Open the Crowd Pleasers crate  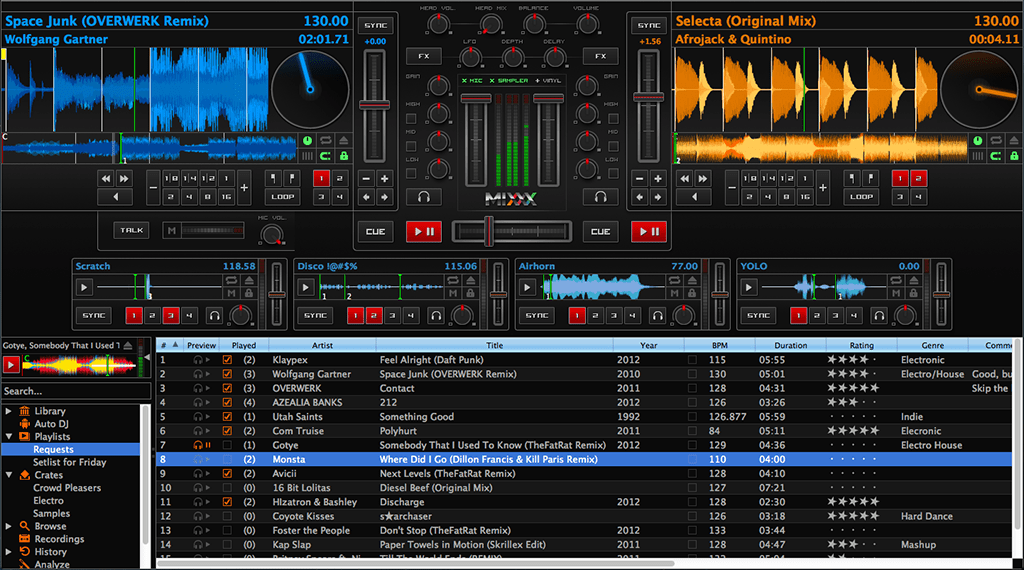click(67, 488)
